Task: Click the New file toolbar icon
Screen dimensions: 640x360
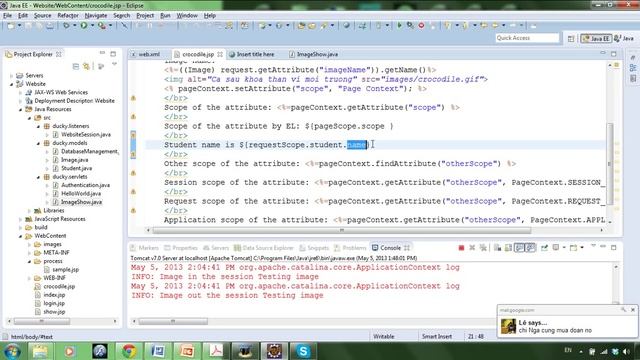Action: pos(11,25)
